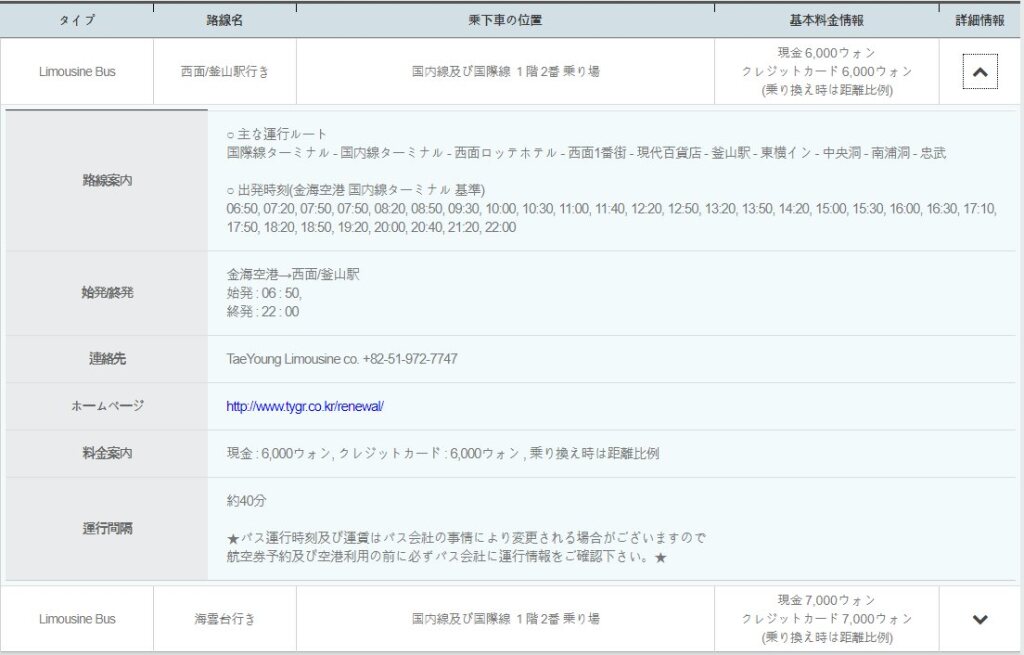Click the 約40分 interval text
This screenshot has width=1024, height=655.
246,500
